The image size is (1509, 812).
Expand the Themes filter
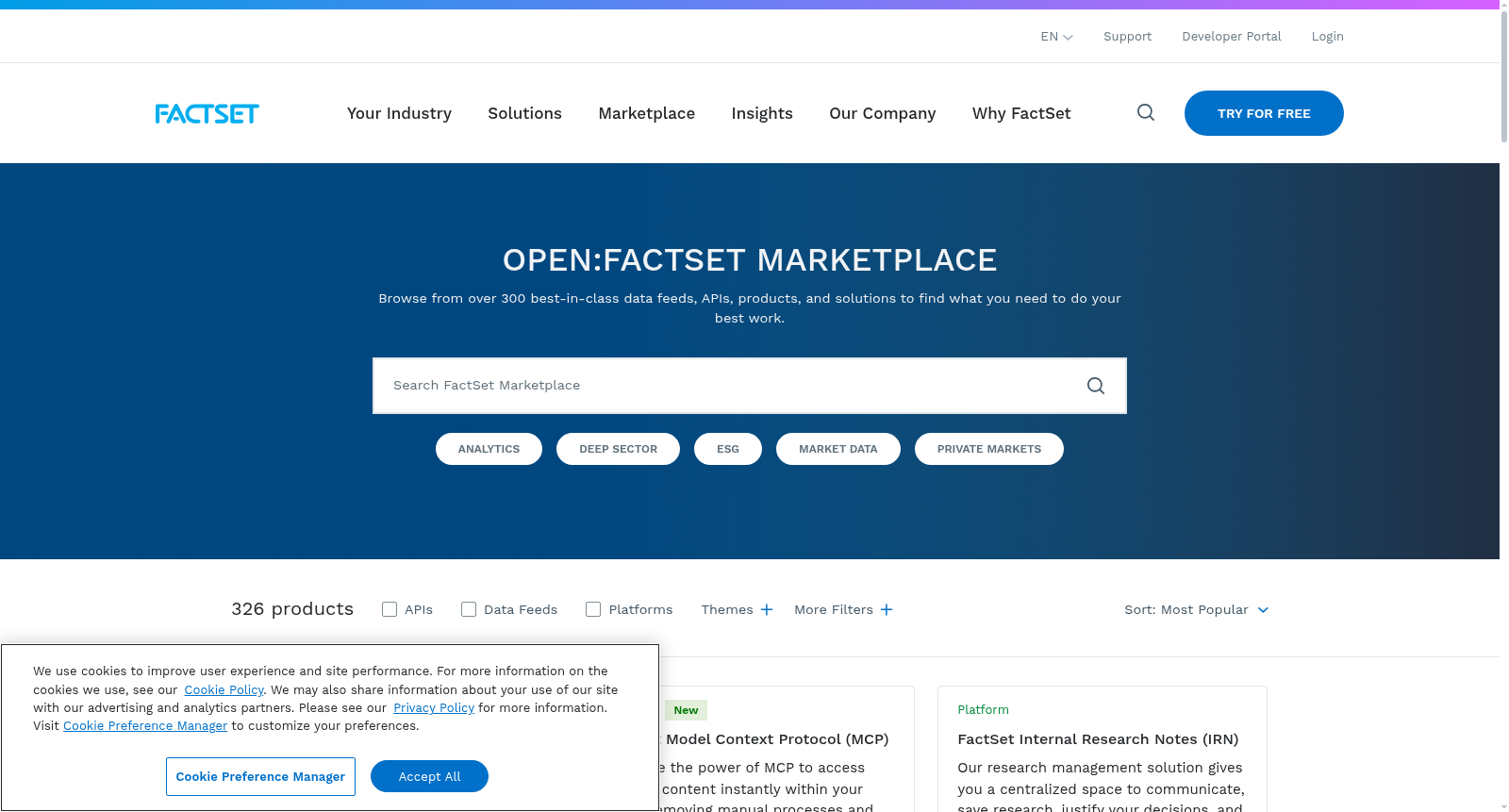(x=738, y=610)
